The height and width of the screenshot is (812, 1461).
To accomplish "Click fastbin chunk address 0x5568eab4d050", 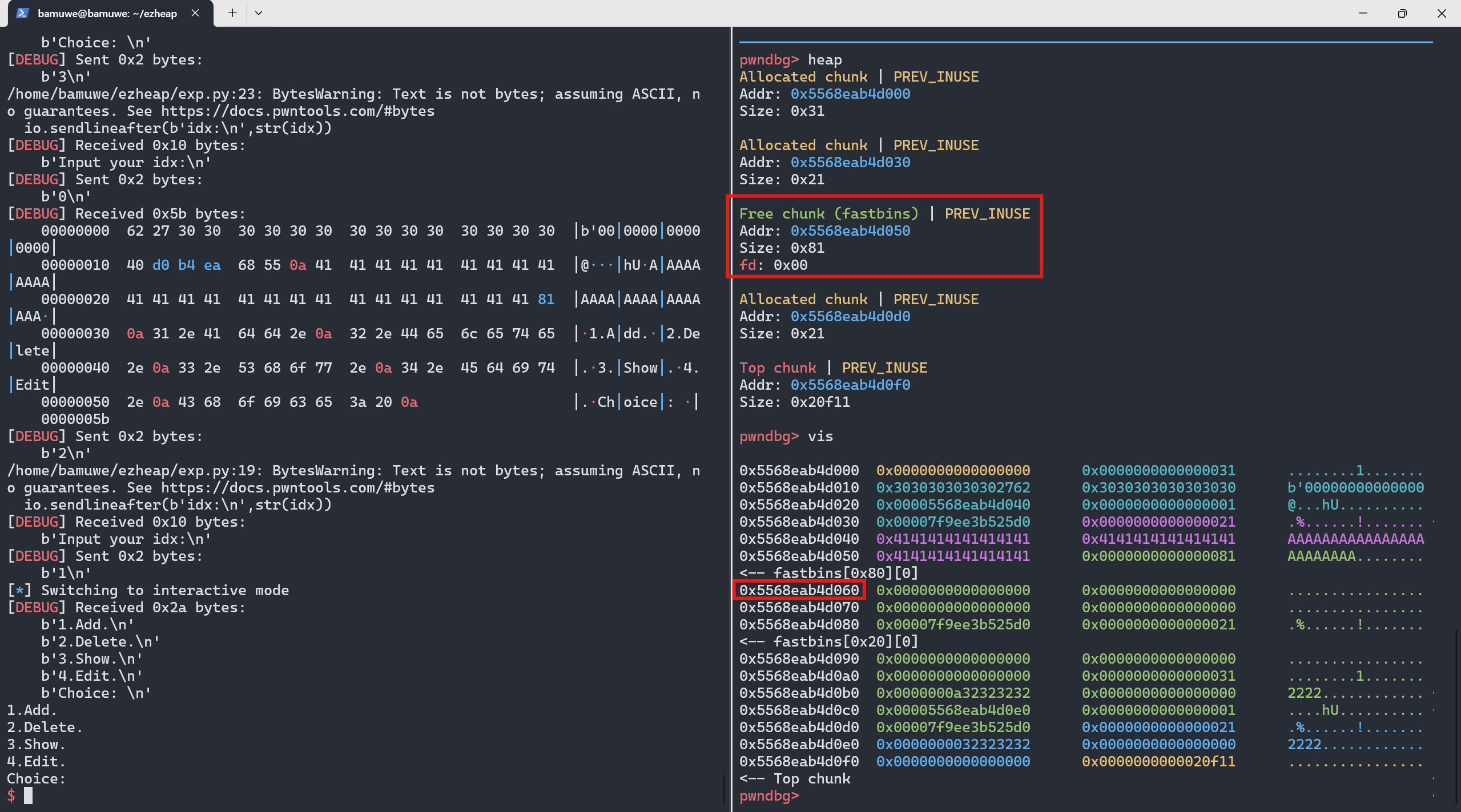I will click(x=850, y=231).
